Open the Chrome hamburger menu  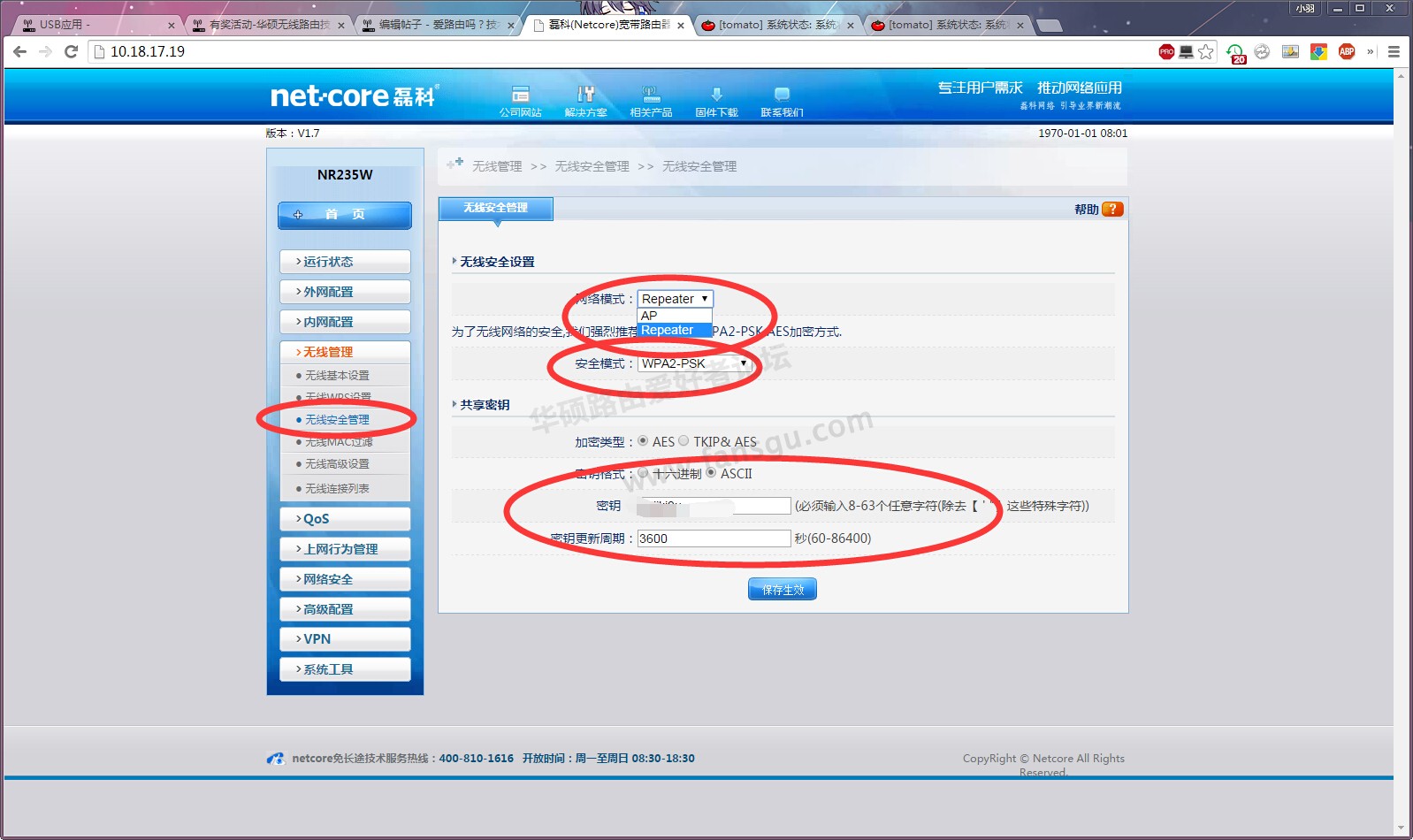click(x=1394, y=52)
